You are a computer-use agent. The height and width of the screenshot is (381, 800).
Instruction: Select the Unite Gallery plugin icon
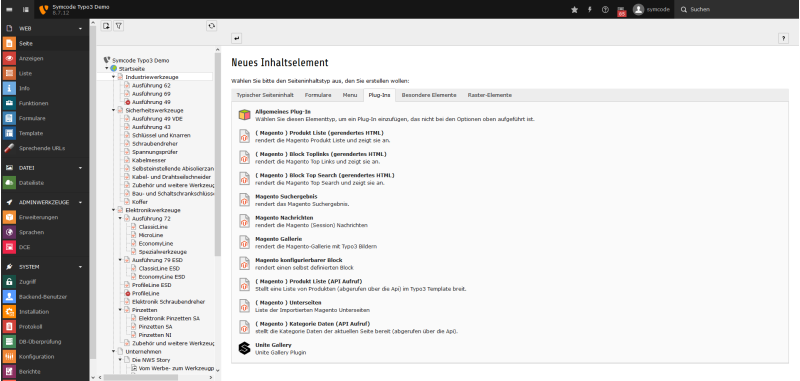244,348
